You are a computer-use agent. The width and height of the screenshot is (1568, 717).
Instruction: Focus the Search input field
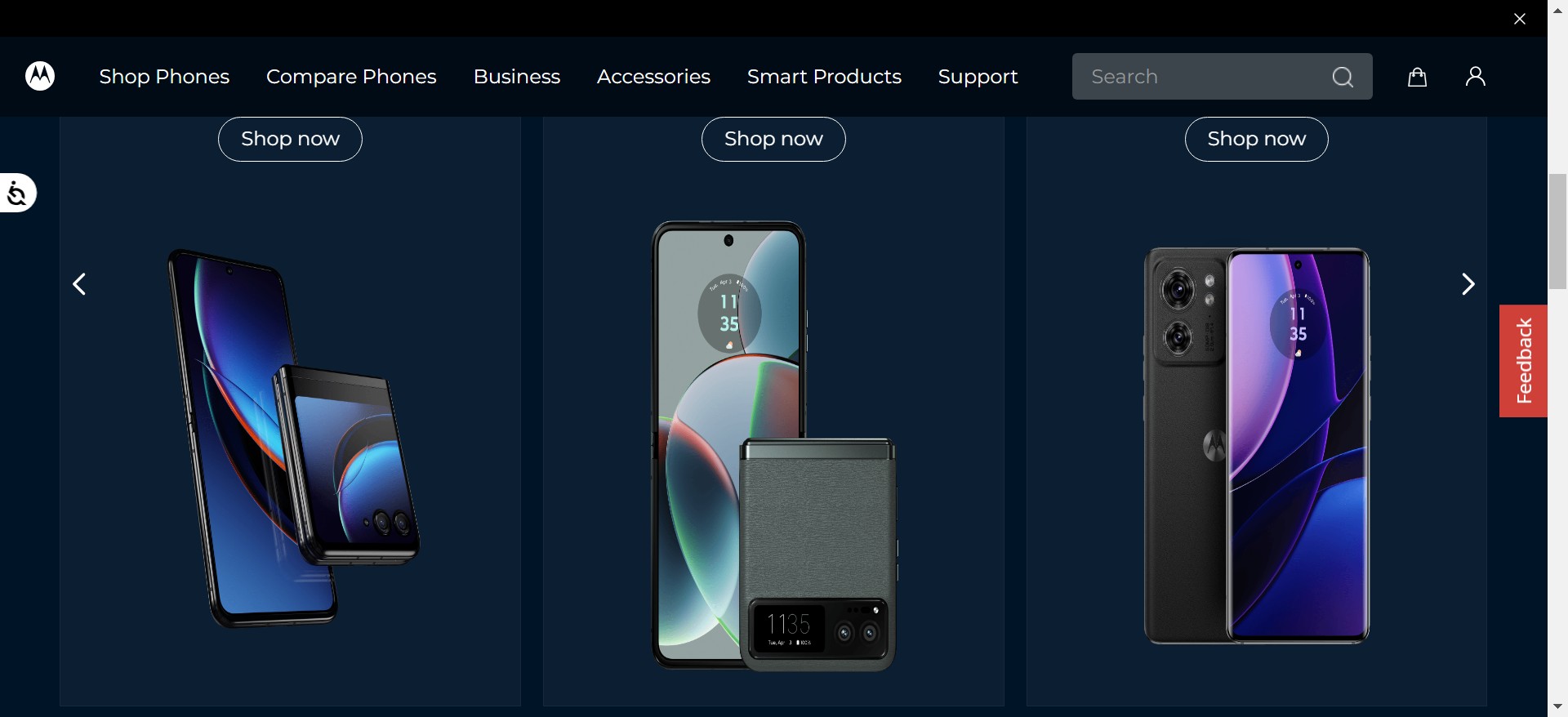[x=1200, y=77]
